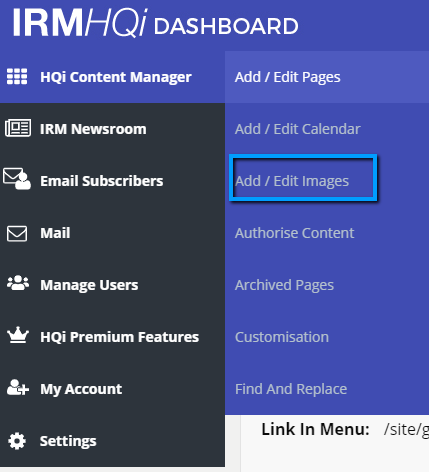Screen dimensions: 429x472
Task: Open the Manage Users section label
Action: (89, 285)
